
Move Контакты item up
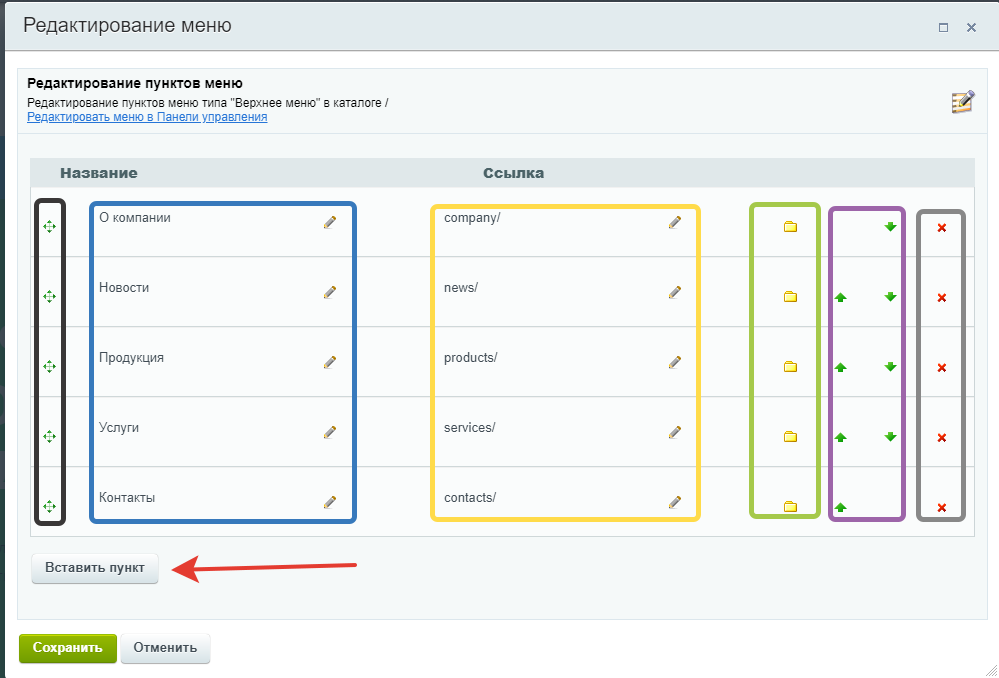coord(840,507)
